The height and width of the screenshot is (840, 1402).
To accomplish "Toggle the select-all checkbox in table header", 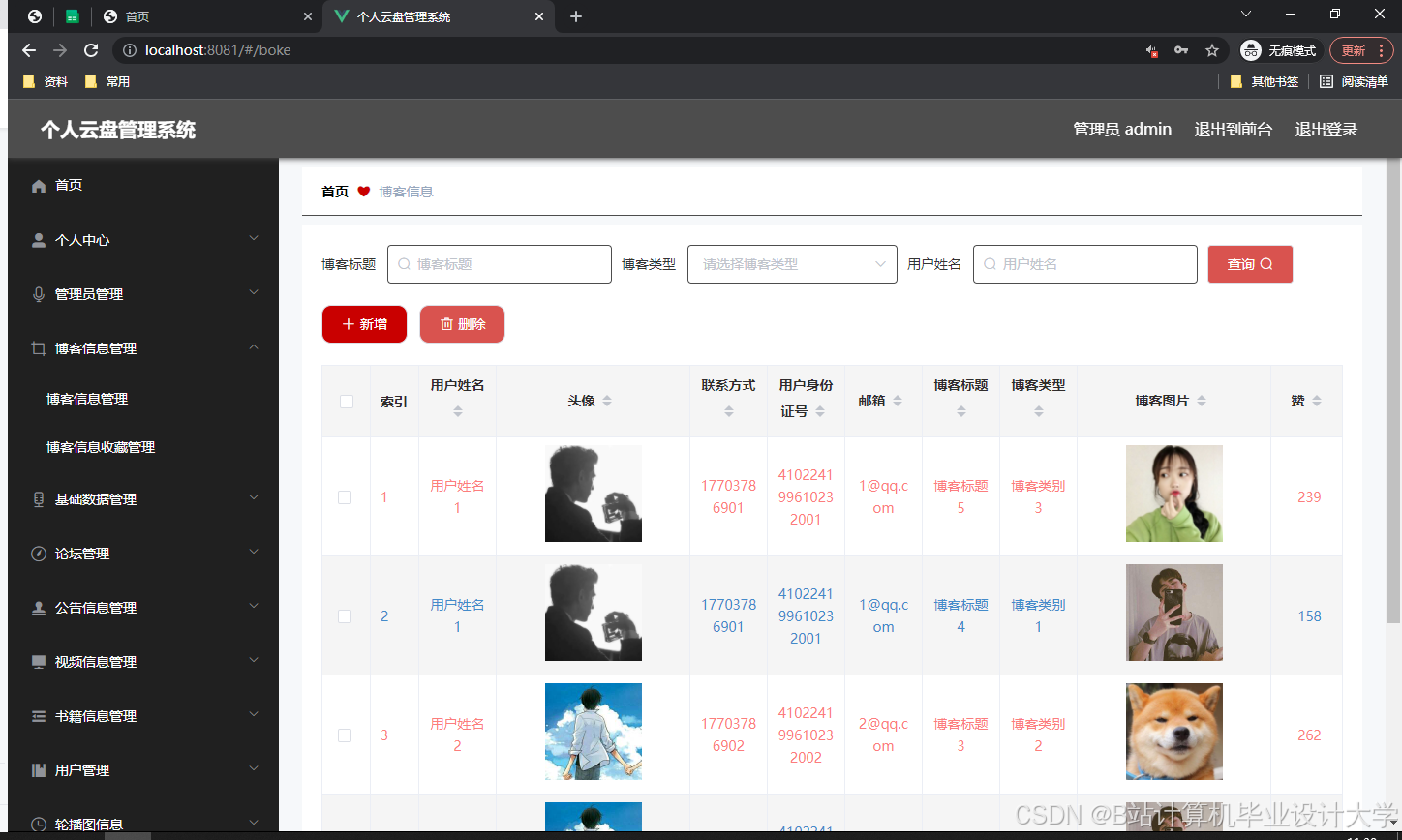I will (x=347, y=402).
